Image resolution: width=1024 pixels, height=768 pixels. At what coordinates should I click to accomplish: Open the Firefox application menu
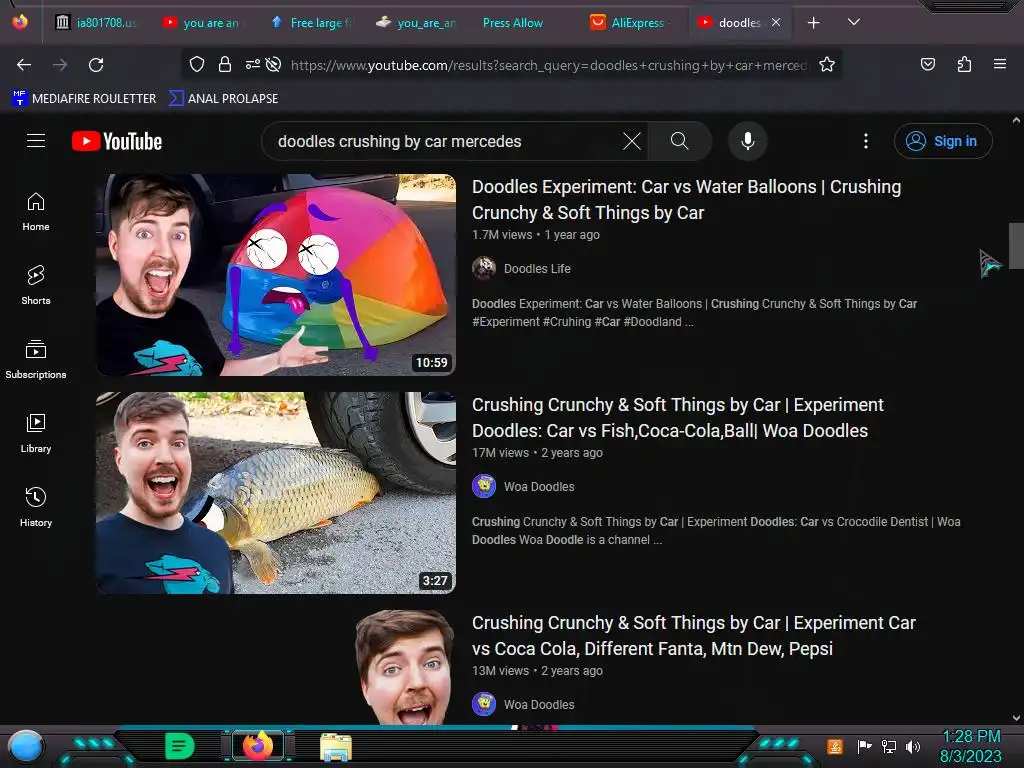click(x=1000, y=65)
